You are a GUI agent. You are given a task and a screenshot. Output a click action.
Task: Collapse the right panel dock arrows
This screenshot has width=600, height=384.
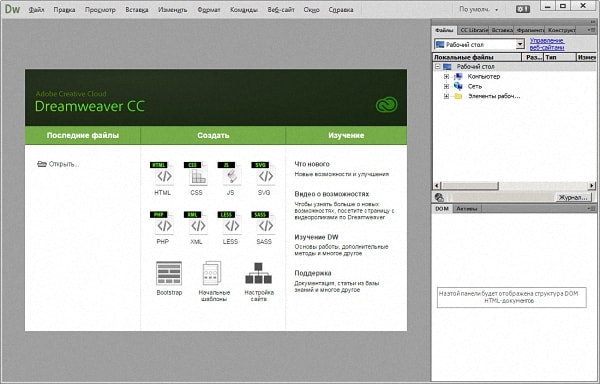coord(592,22)
